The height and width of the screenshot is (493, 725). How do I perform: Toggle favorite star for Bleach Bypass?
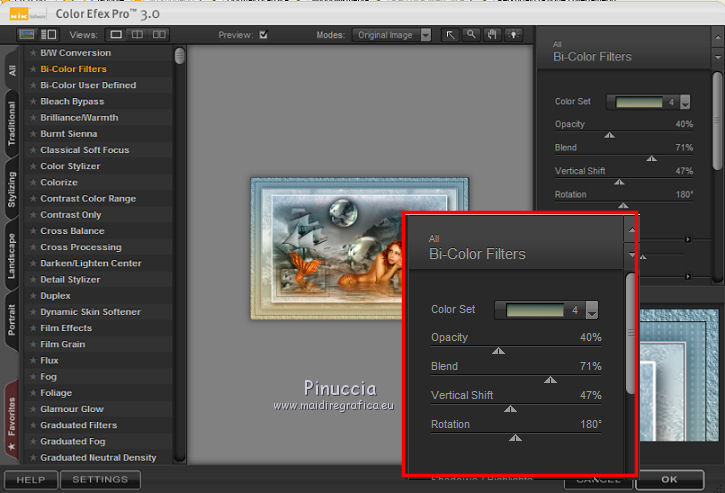click(x=33, y=101)
